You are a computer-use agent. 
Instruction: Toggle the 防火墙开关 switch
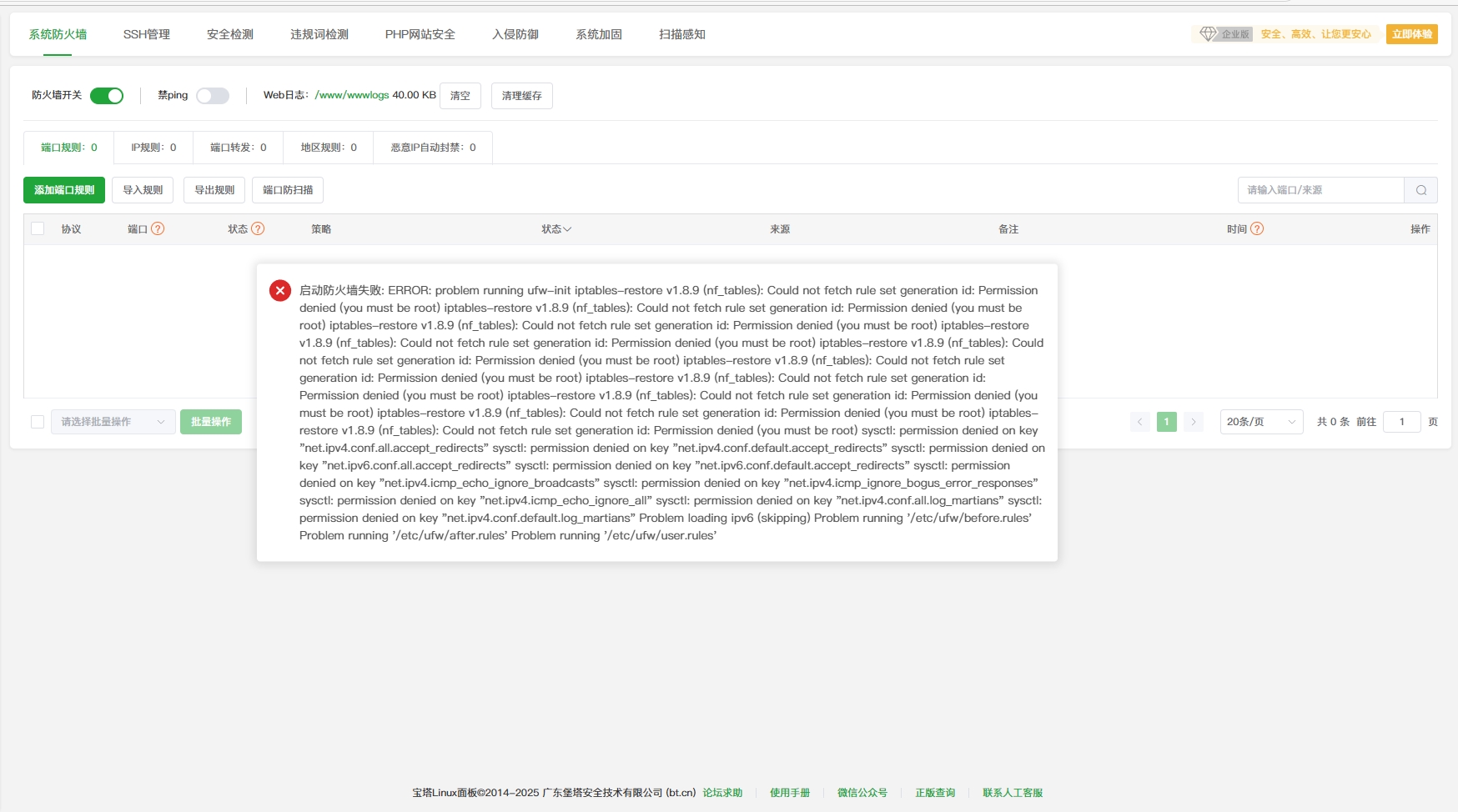[x=107, y=95]
